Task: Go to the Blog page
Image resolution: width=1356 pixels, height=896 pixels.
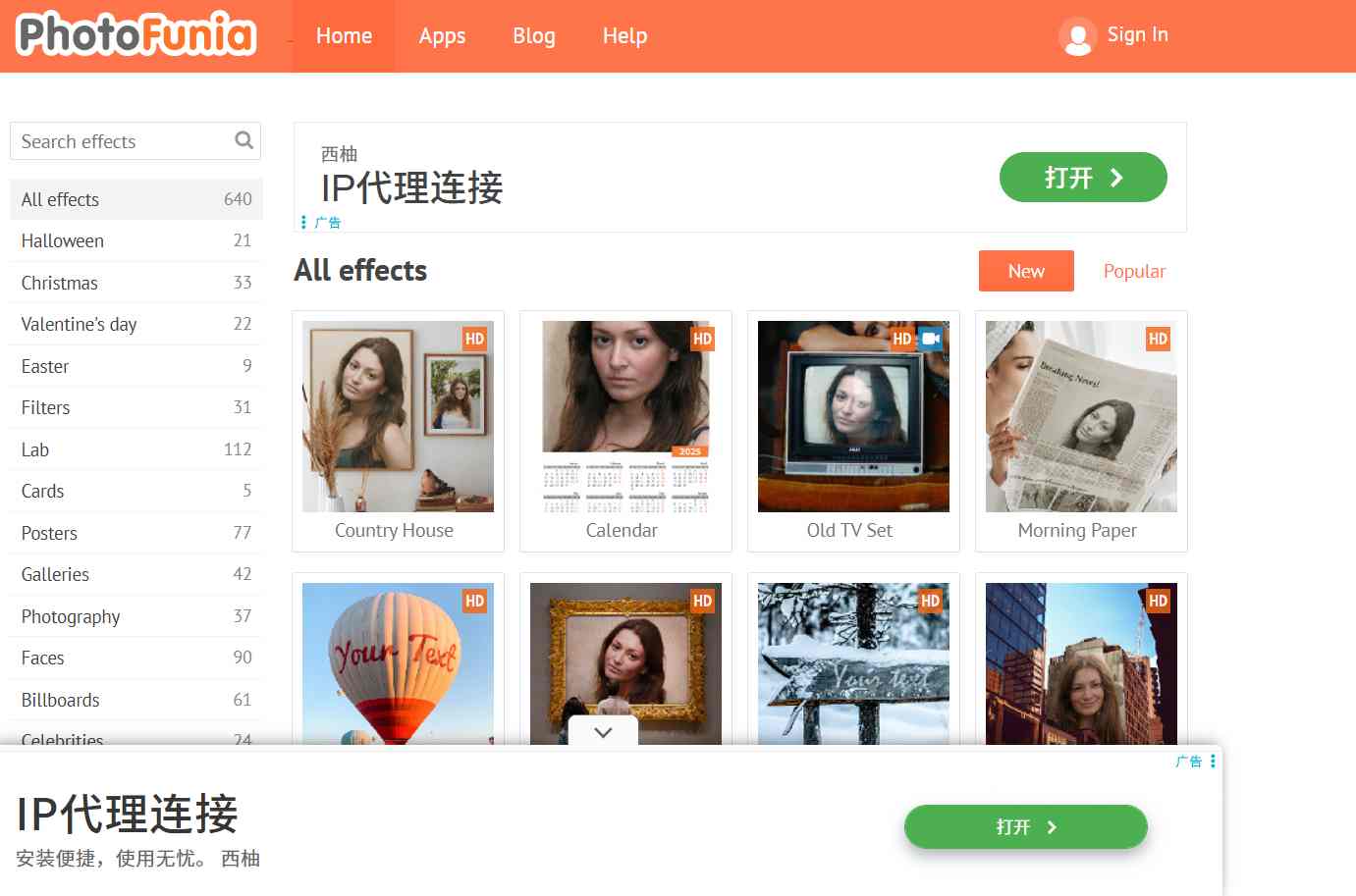Action: (534, 36)
